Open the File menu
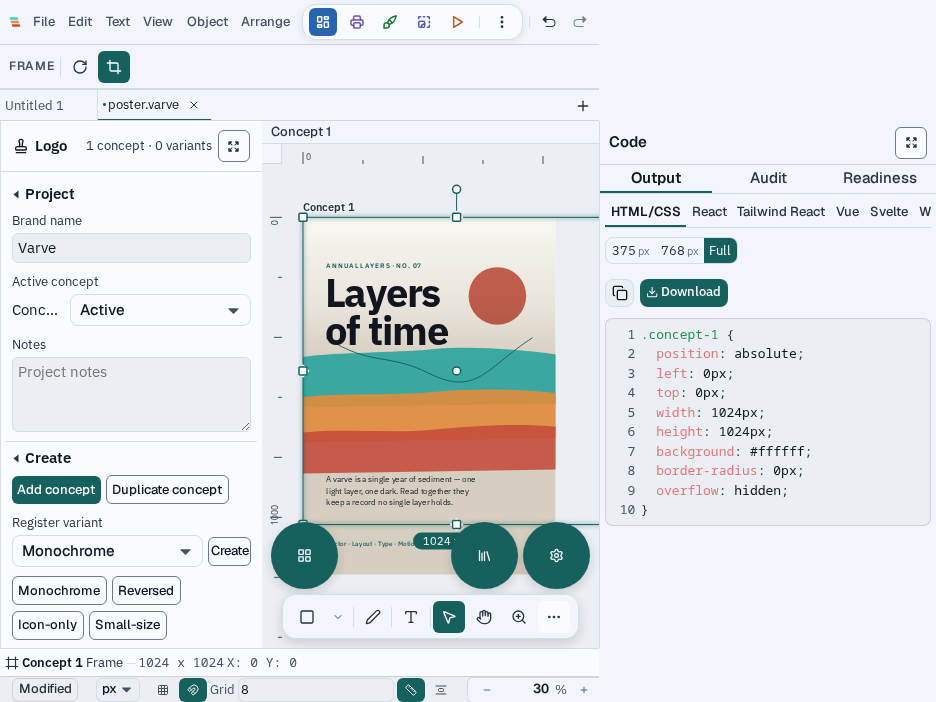The image size is (936, 702). [44, 22]
